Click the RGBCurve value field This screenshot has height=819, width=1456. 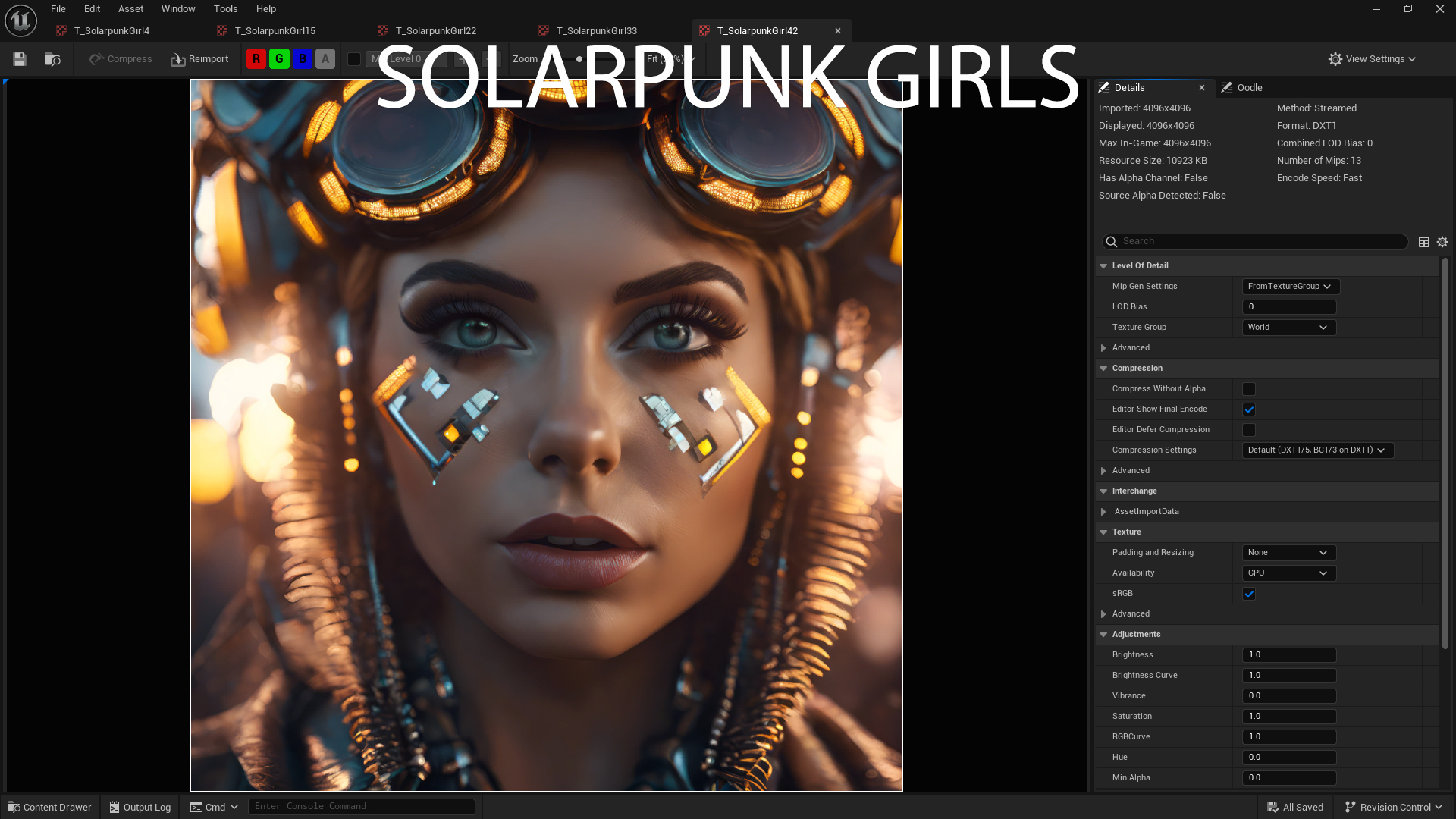1289,737
